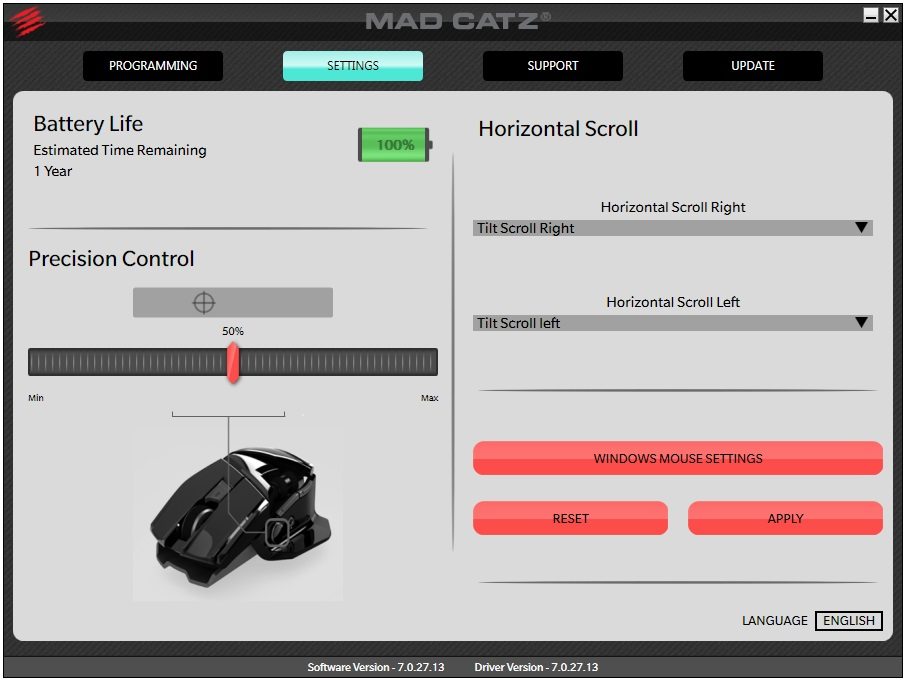Minimize the Mad Catz window

(871, 15)
